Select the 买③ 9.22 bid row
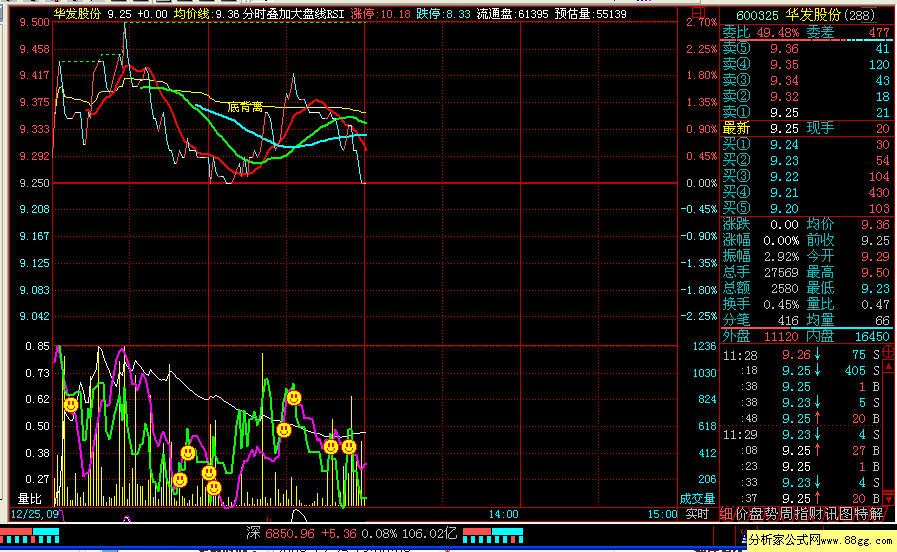This screenshot has width=897, height=552. pos(806,177)
